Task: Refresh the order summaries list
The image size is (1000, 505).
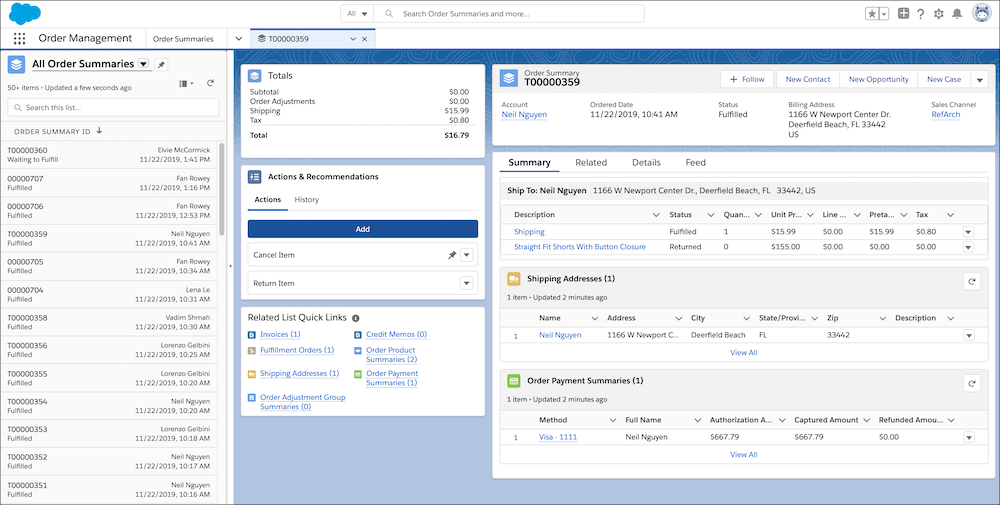Action: [x=210, y=84]
